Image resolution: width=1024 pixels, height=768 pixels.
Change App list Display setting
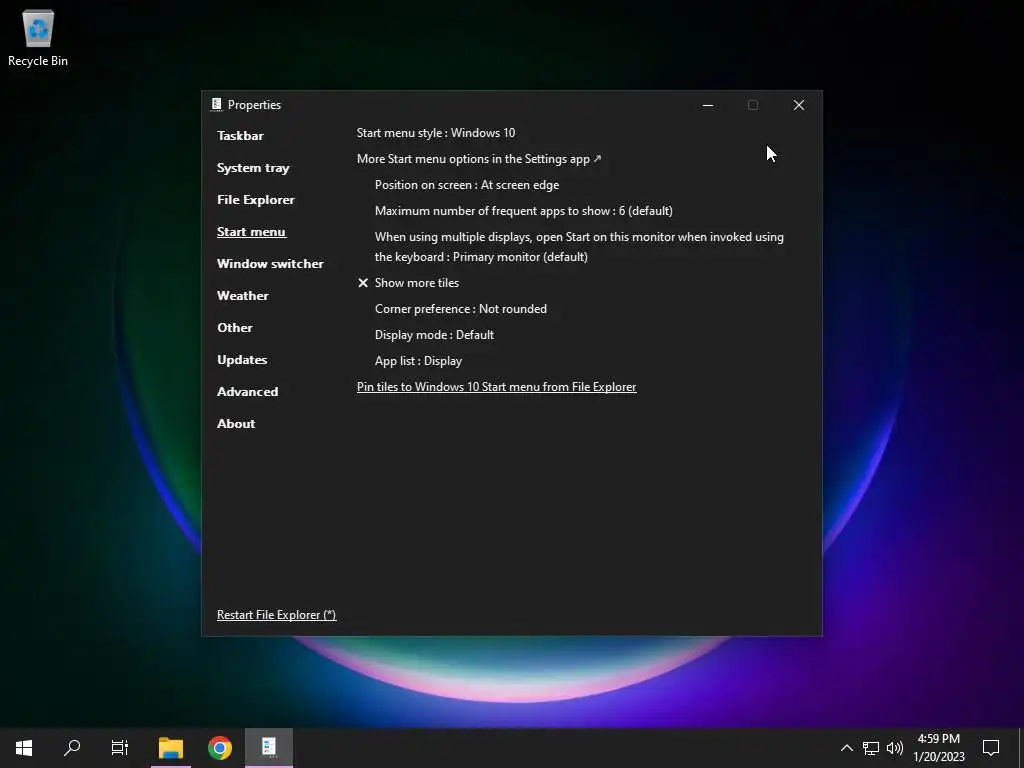[x=418, y=361]
